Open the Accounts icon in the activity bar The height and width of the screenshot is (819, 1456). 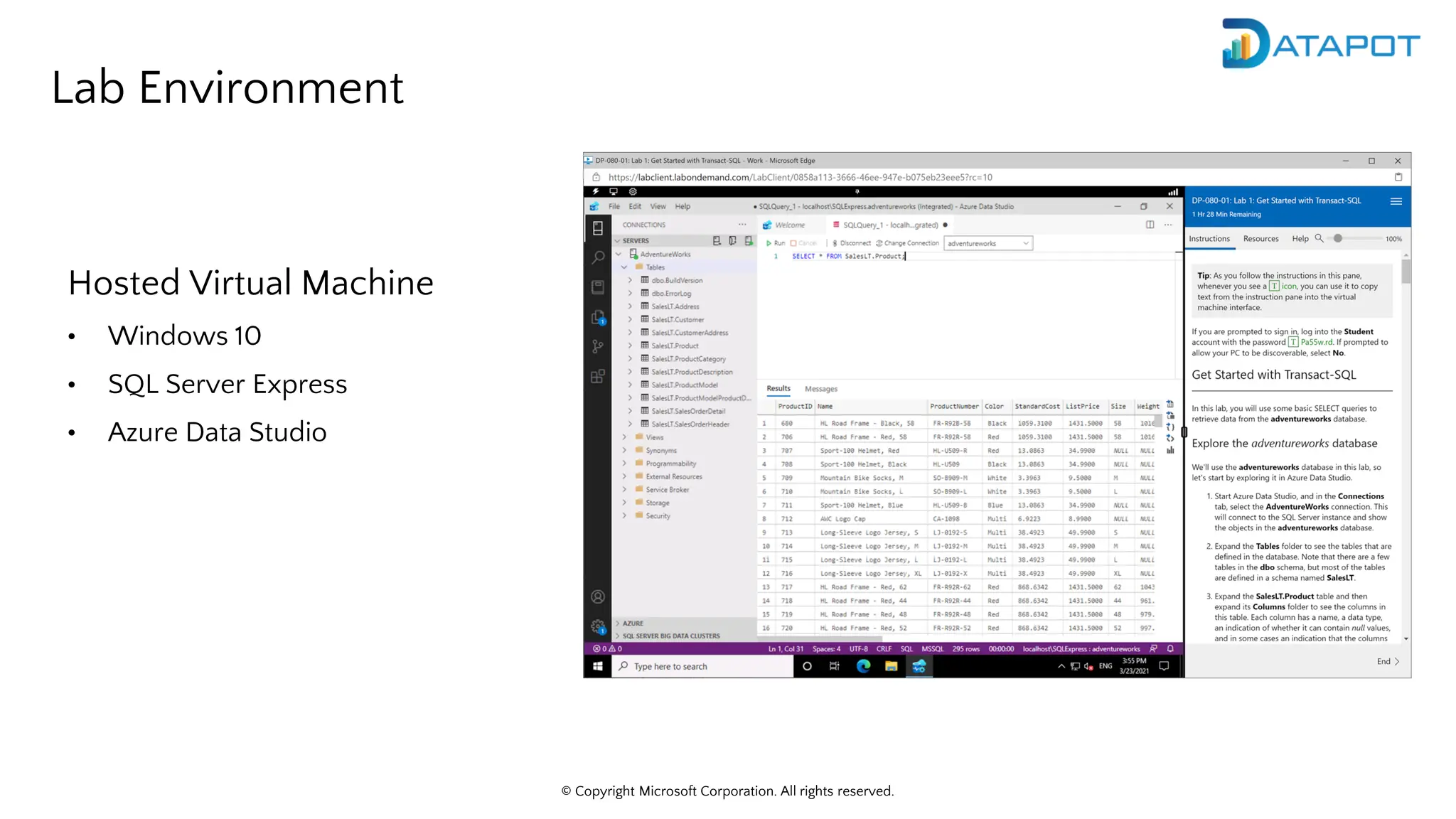(x=598, y=597)
